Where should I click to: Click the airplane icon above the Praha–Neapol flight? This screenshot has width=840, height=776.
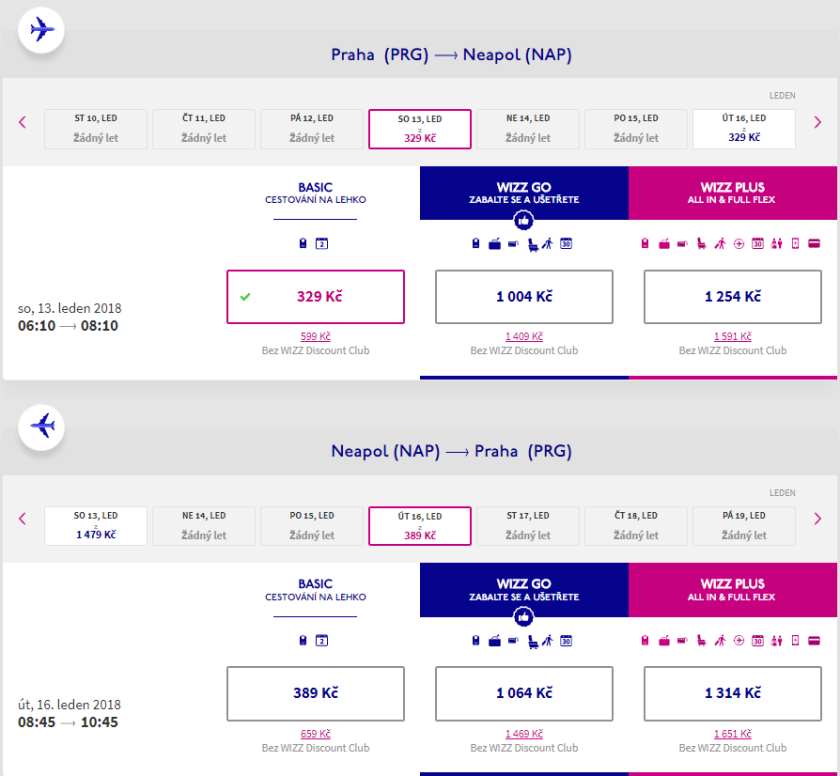42,30
